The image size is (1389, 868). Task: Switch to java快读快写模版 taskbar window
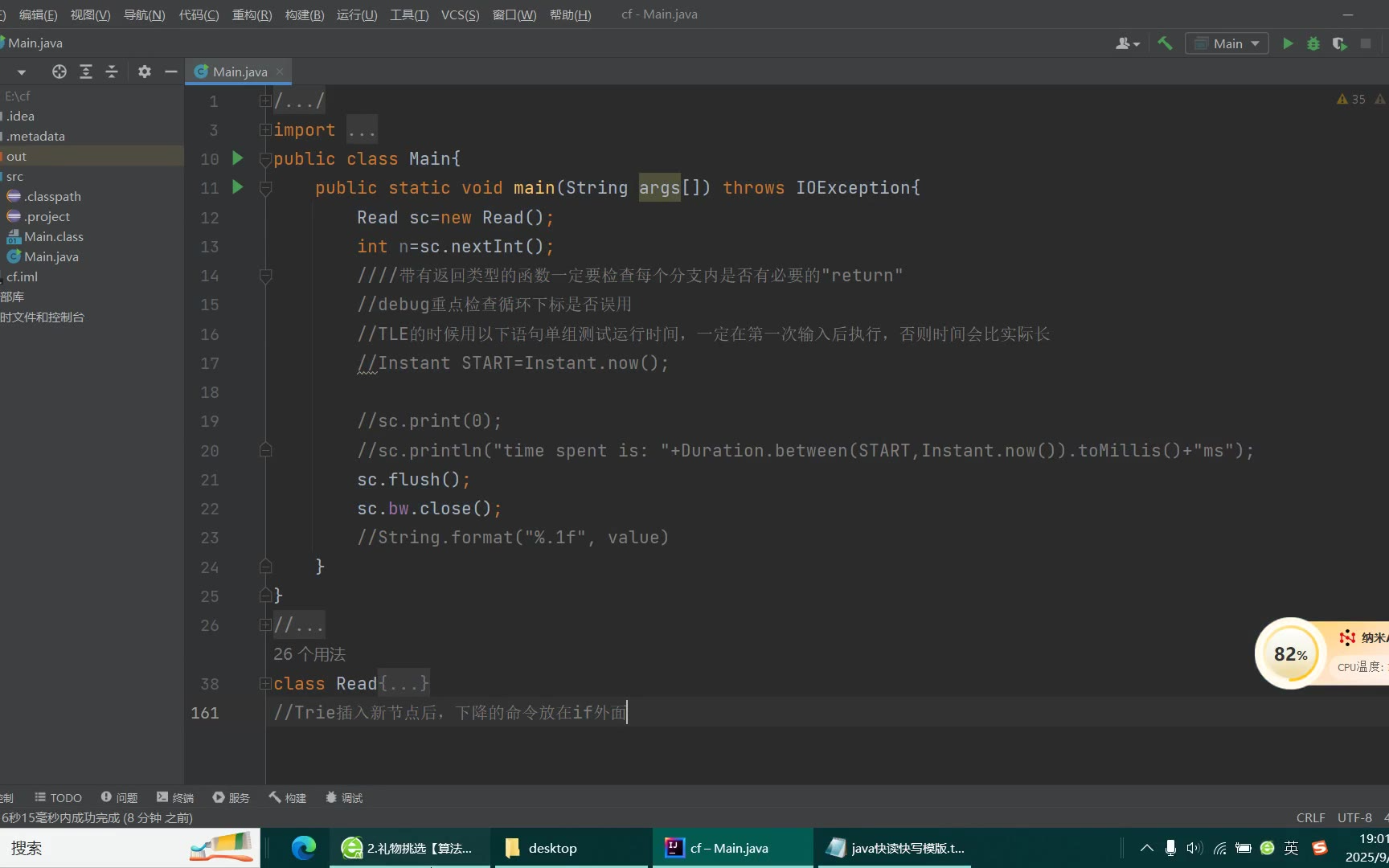click(895, 848)
